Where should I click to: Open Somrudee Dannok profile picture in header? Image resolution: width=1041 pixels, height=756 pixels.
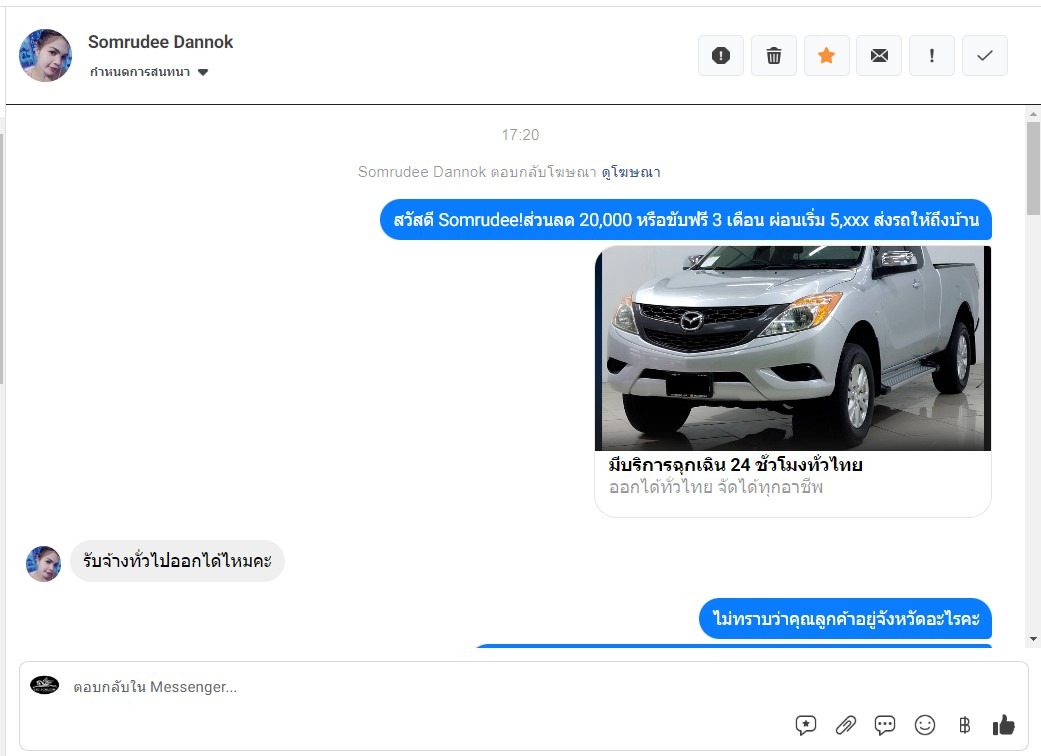(x=45, y=55)
